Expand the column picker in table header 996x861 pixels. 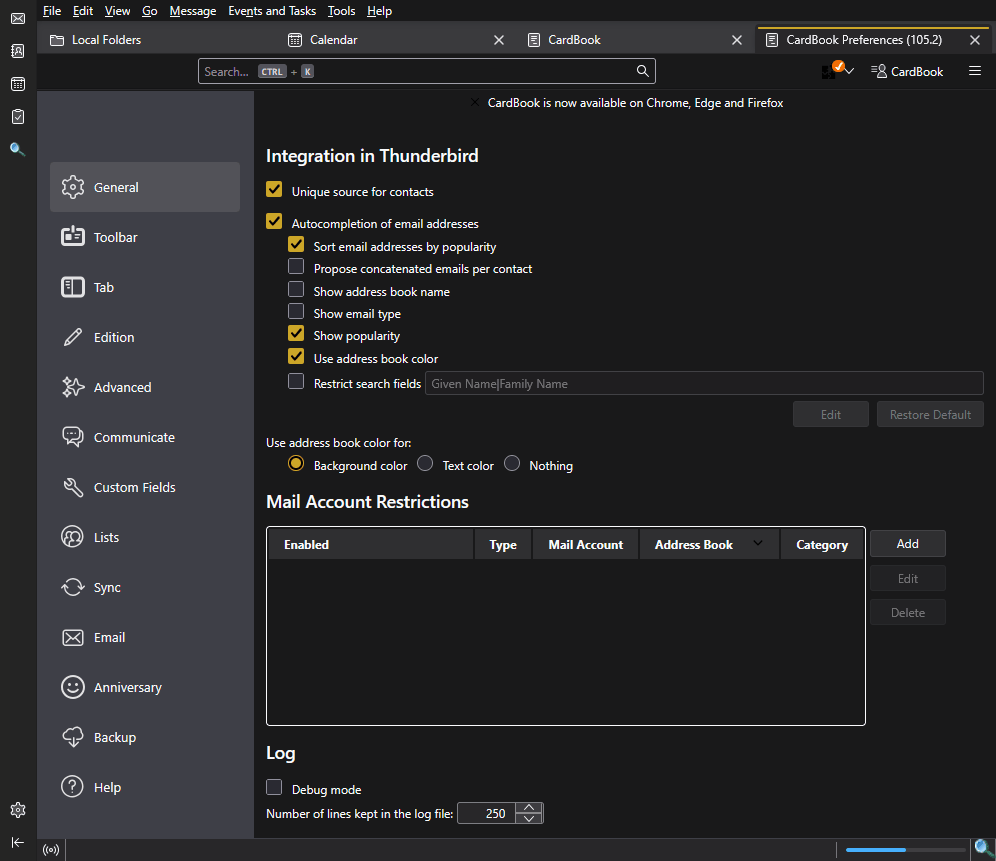[x=758, y=543]
